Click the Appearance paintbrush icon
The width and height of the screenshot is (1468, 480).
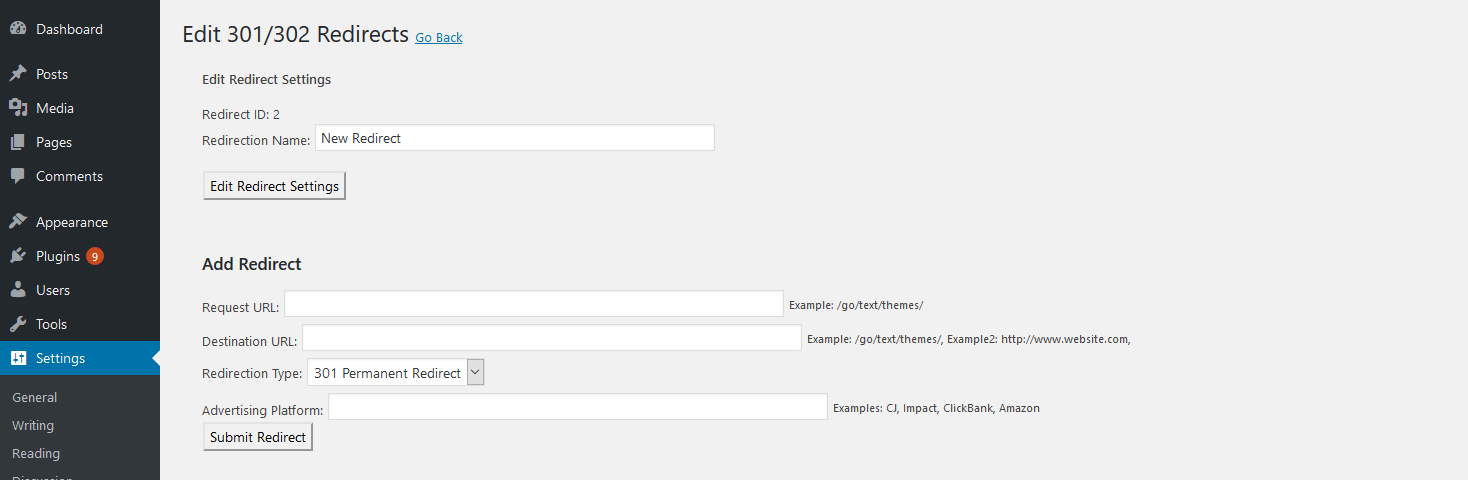pos(18,222)
